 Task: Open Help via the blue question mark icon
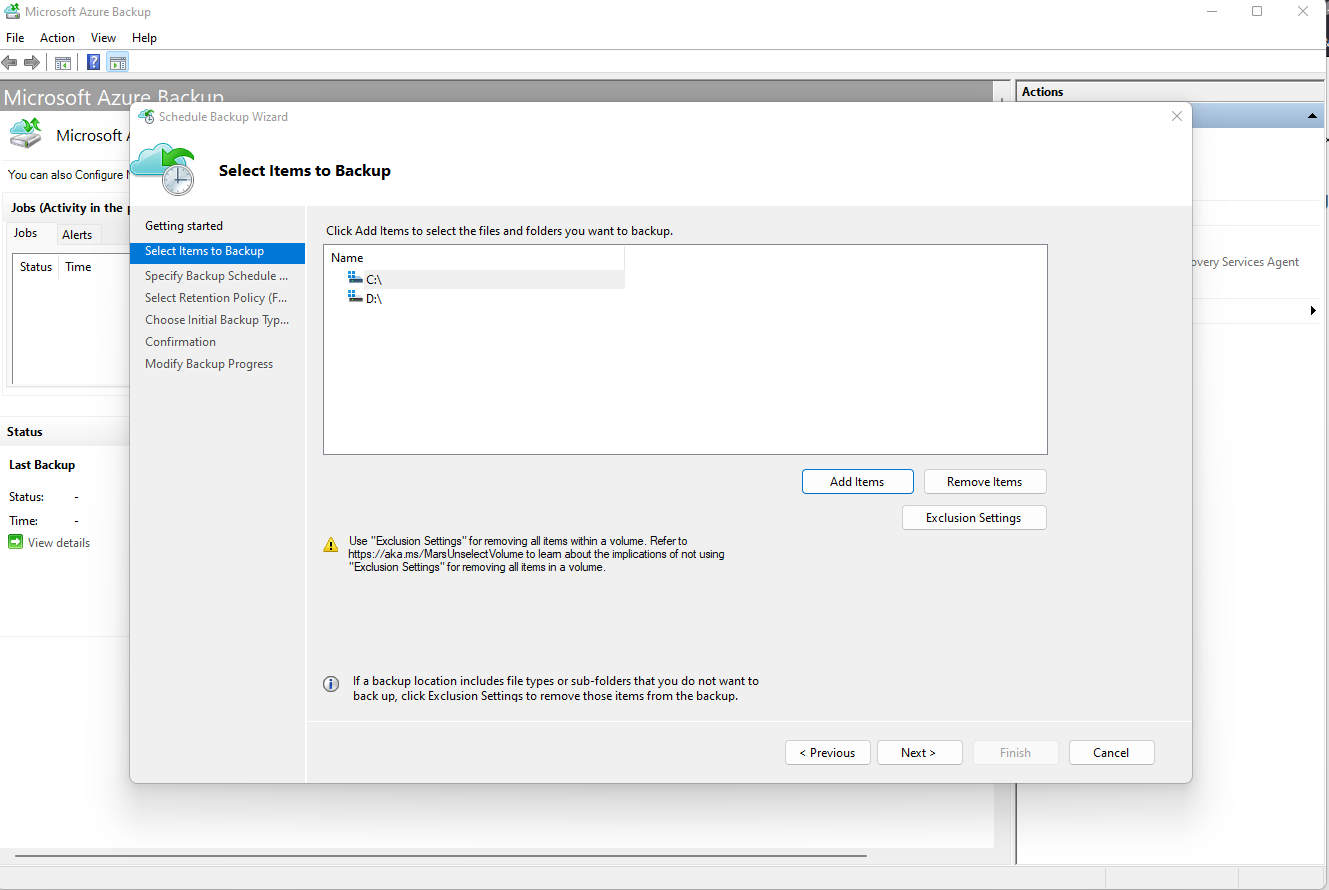tap(94, 62)
